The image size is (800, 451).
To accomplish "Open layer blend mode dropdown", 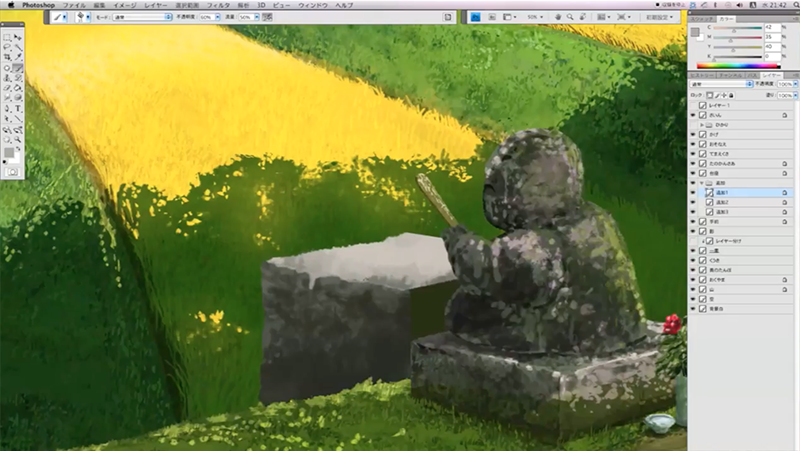I will tap(721, 84).
